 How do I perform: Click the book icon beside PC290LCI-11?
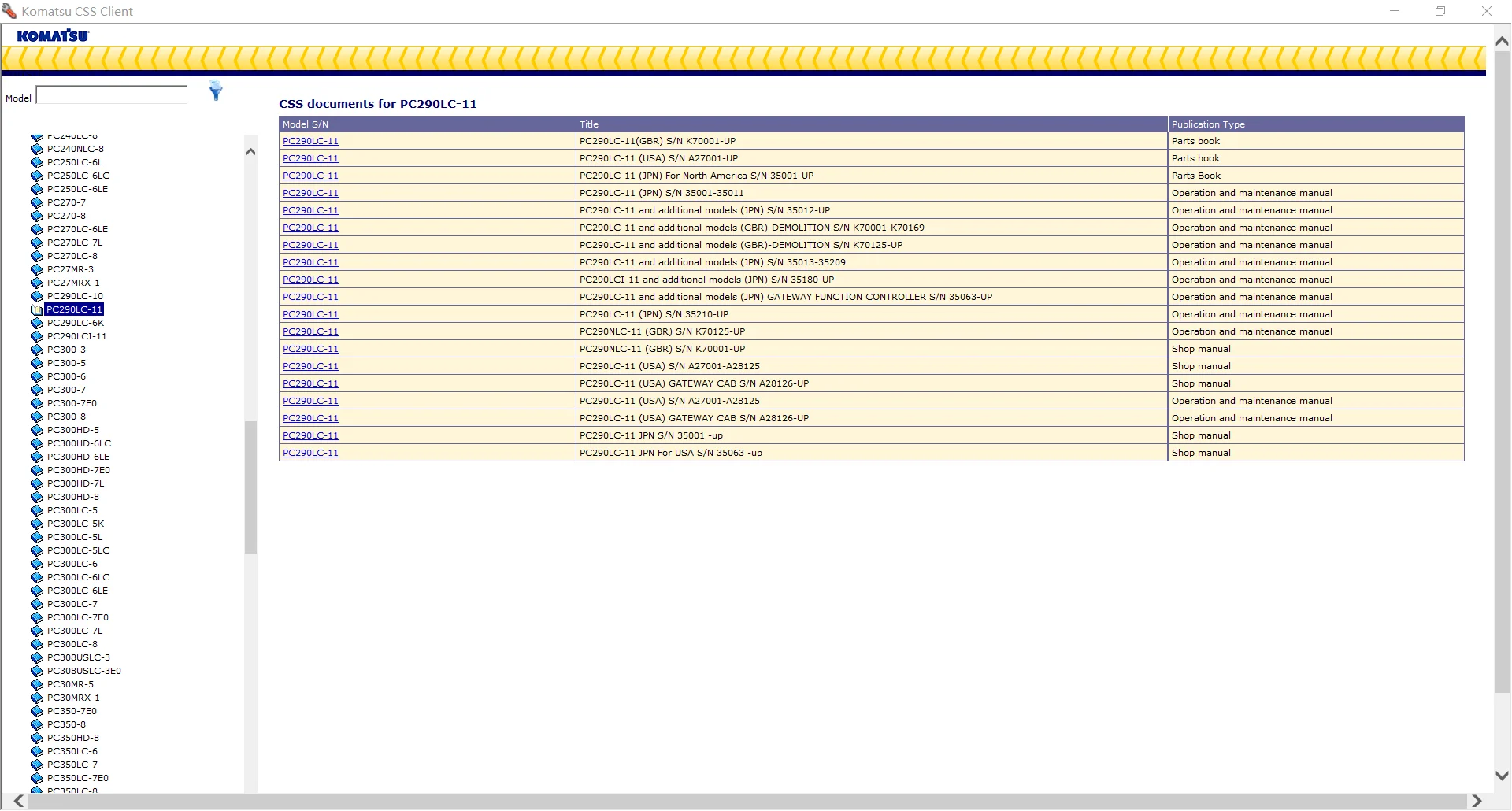[x=36, y=336]
